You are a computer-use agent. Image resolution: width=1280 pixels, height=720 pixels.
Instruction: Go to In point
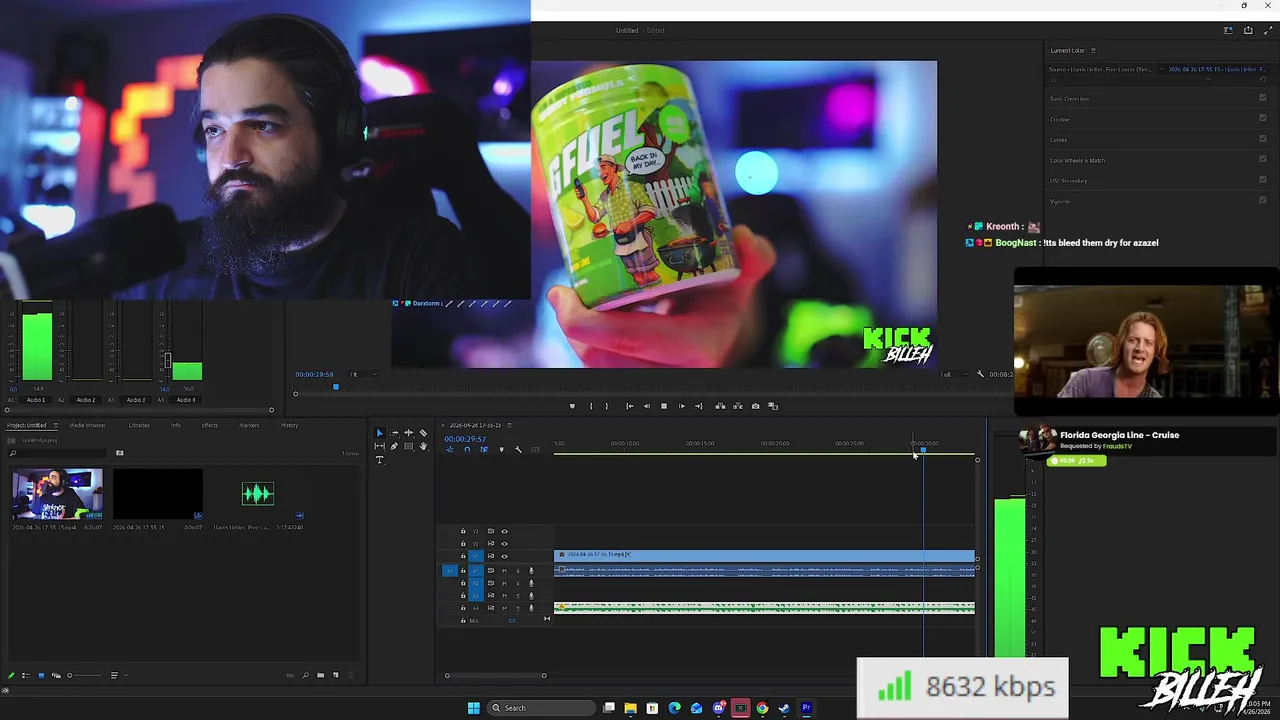630,406
